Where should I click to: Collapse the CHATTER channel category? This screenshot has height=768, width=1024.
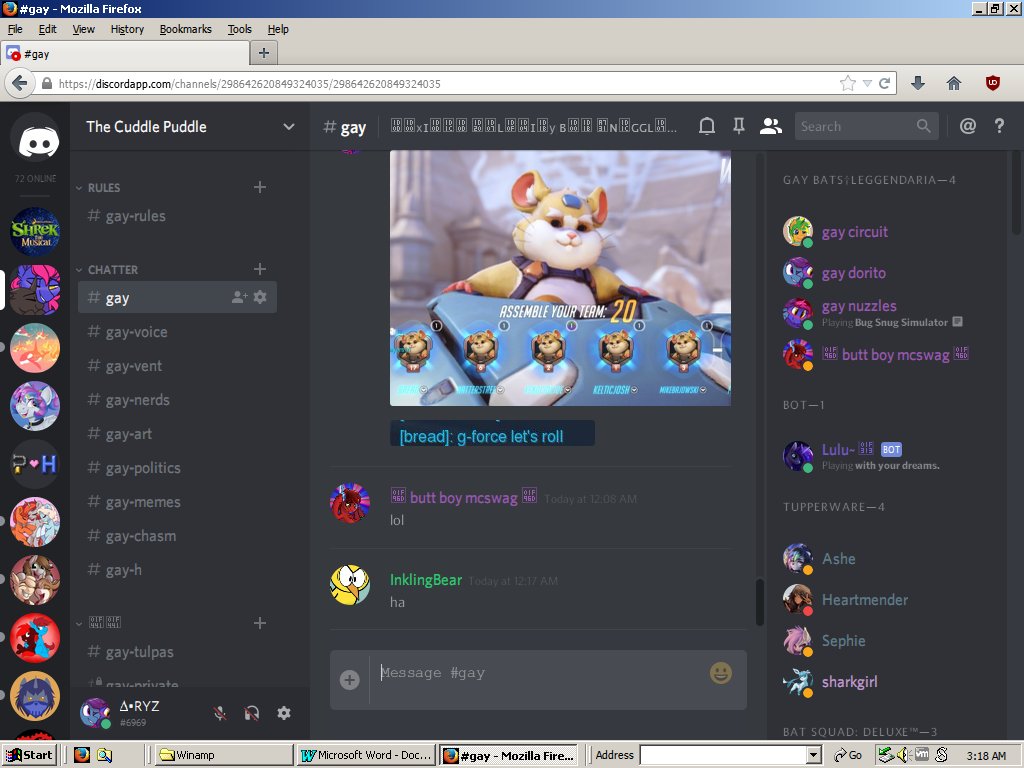pos(112,270)
